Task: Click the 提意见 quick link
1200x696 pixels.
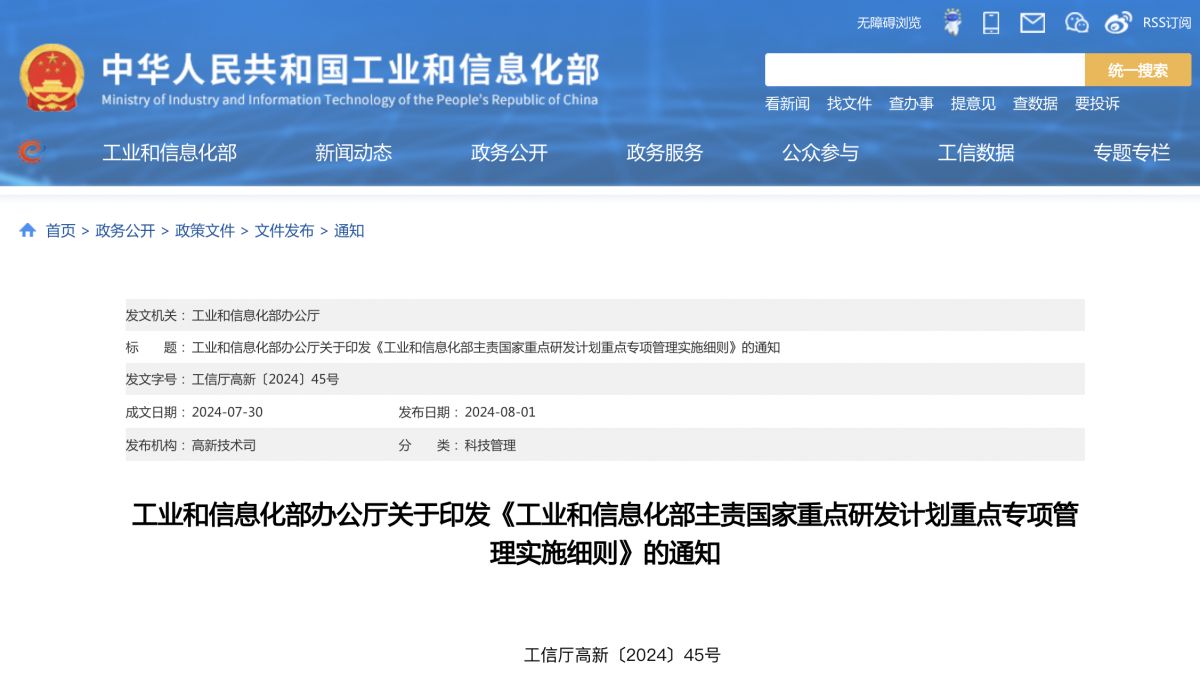Action: point(973,103)
